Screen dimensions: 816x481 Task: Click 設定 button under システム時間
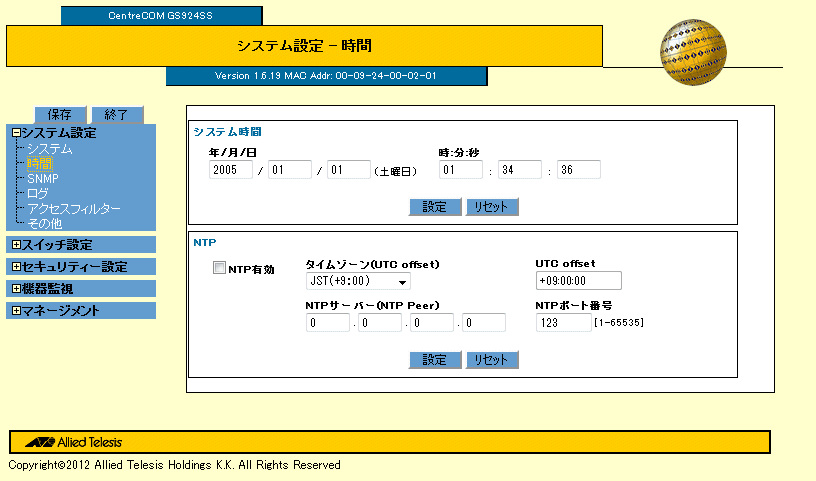[x=434, y=207]
